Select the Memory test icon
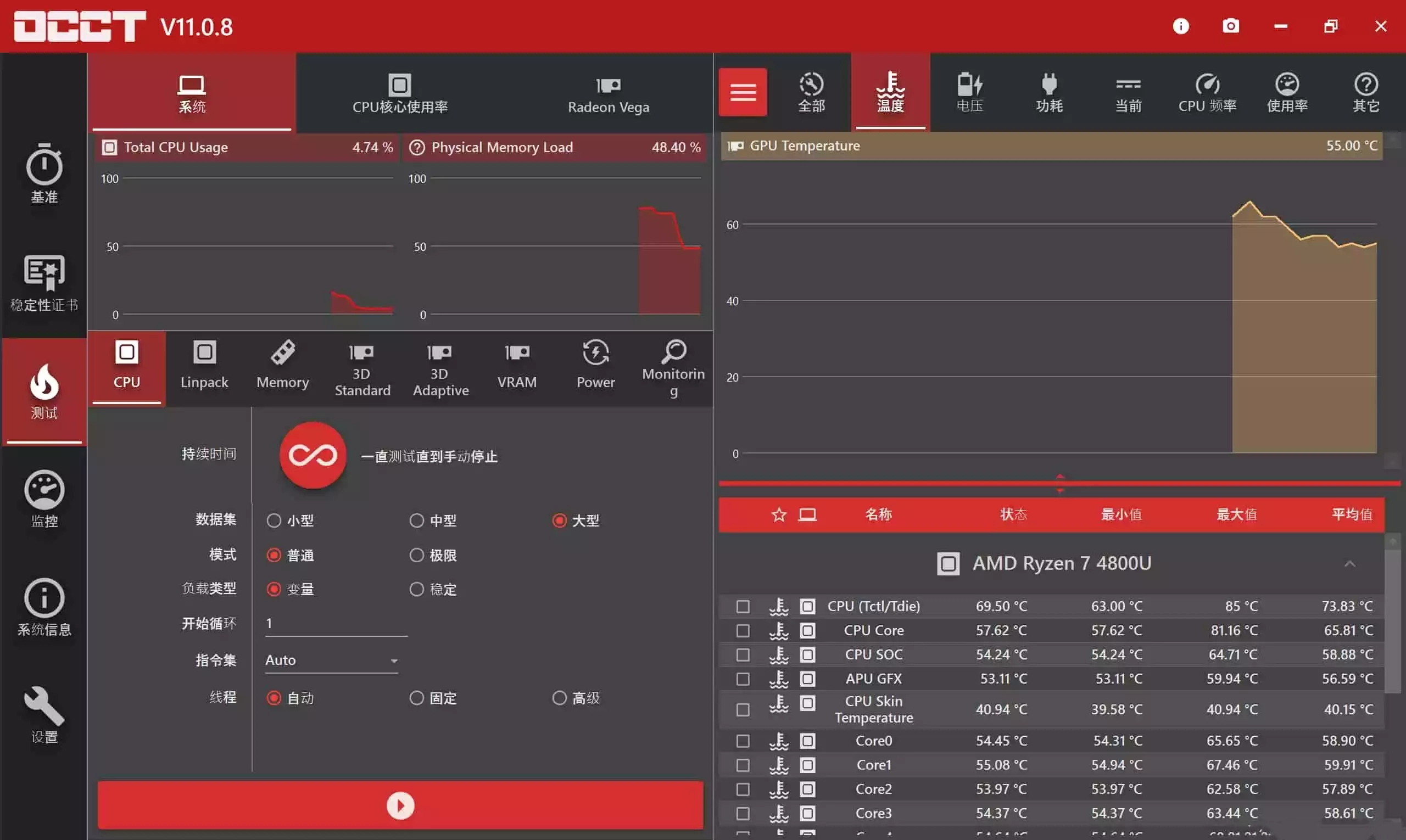 coord(282,366)
